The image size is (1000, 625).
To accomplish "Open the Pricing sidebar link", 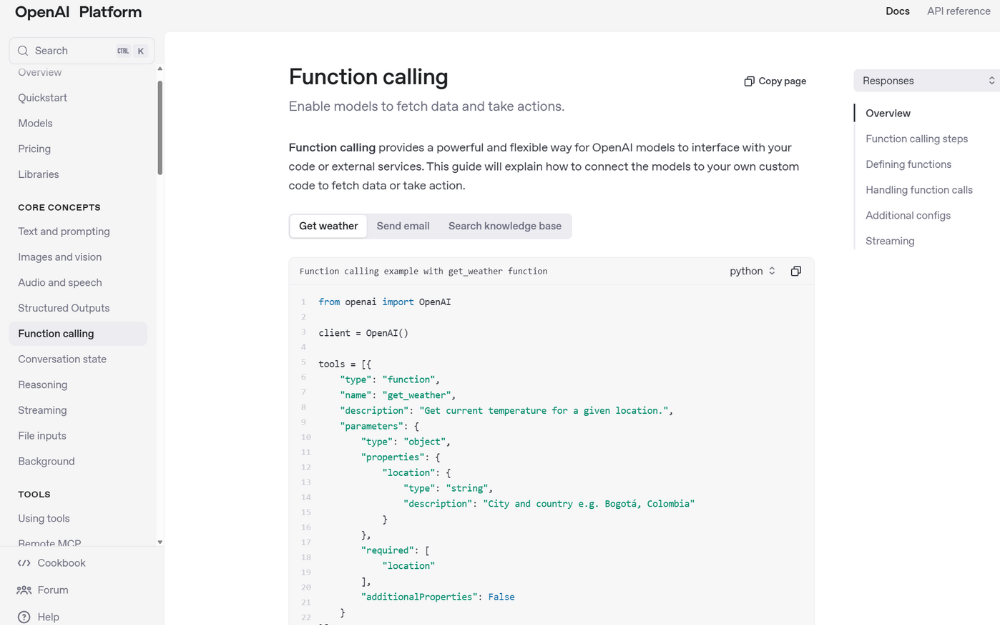I will [34, 149].
